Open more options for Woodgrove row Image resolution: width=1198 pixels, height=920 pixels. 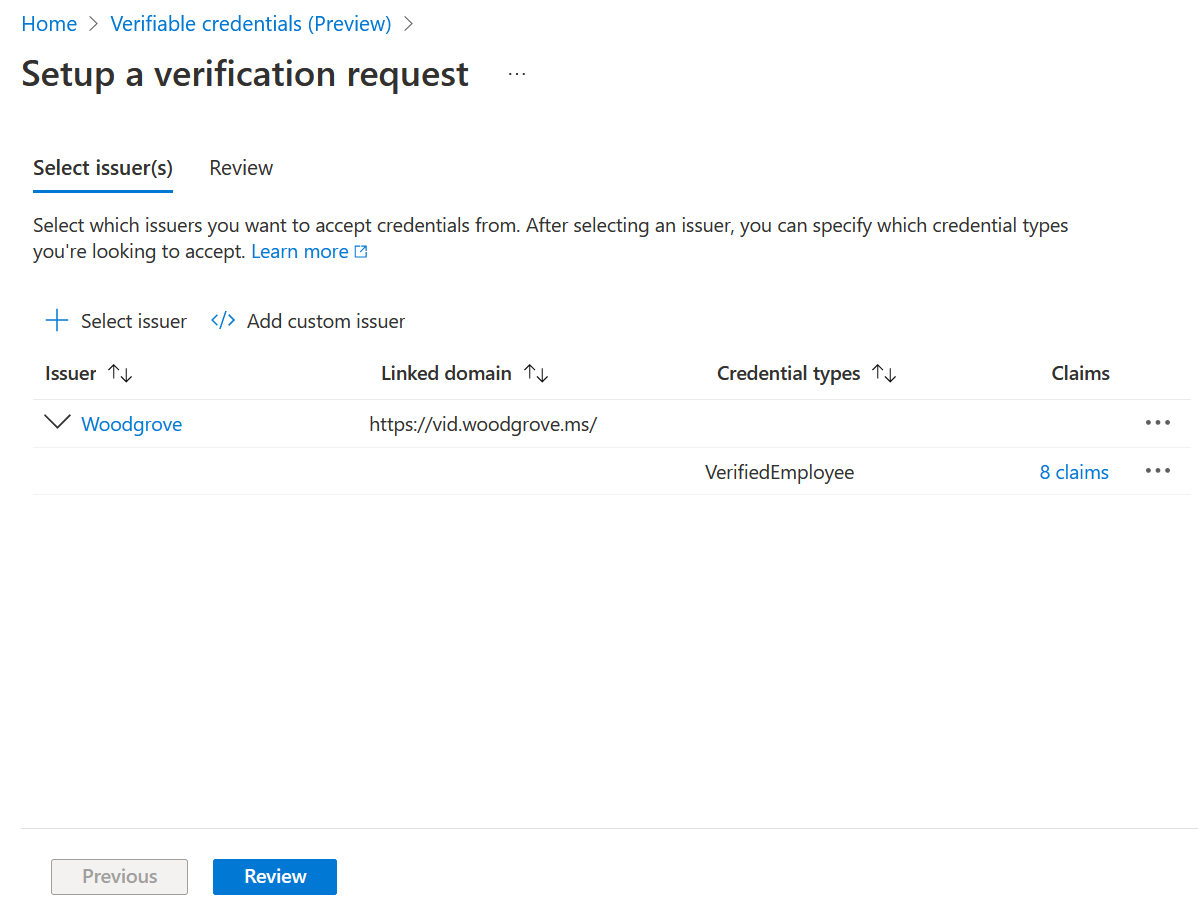point(1157,423)
